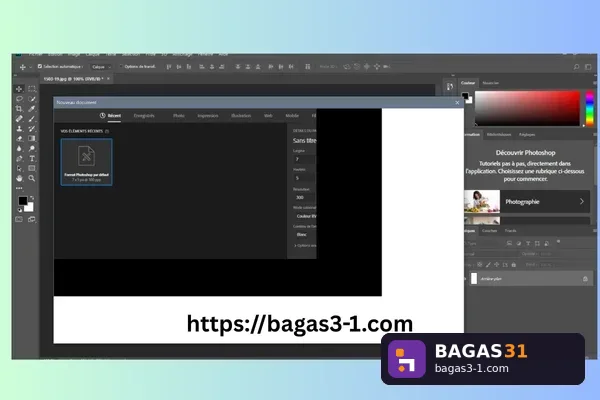
Task: Switch to Impression tab
Action: (208, 116)
